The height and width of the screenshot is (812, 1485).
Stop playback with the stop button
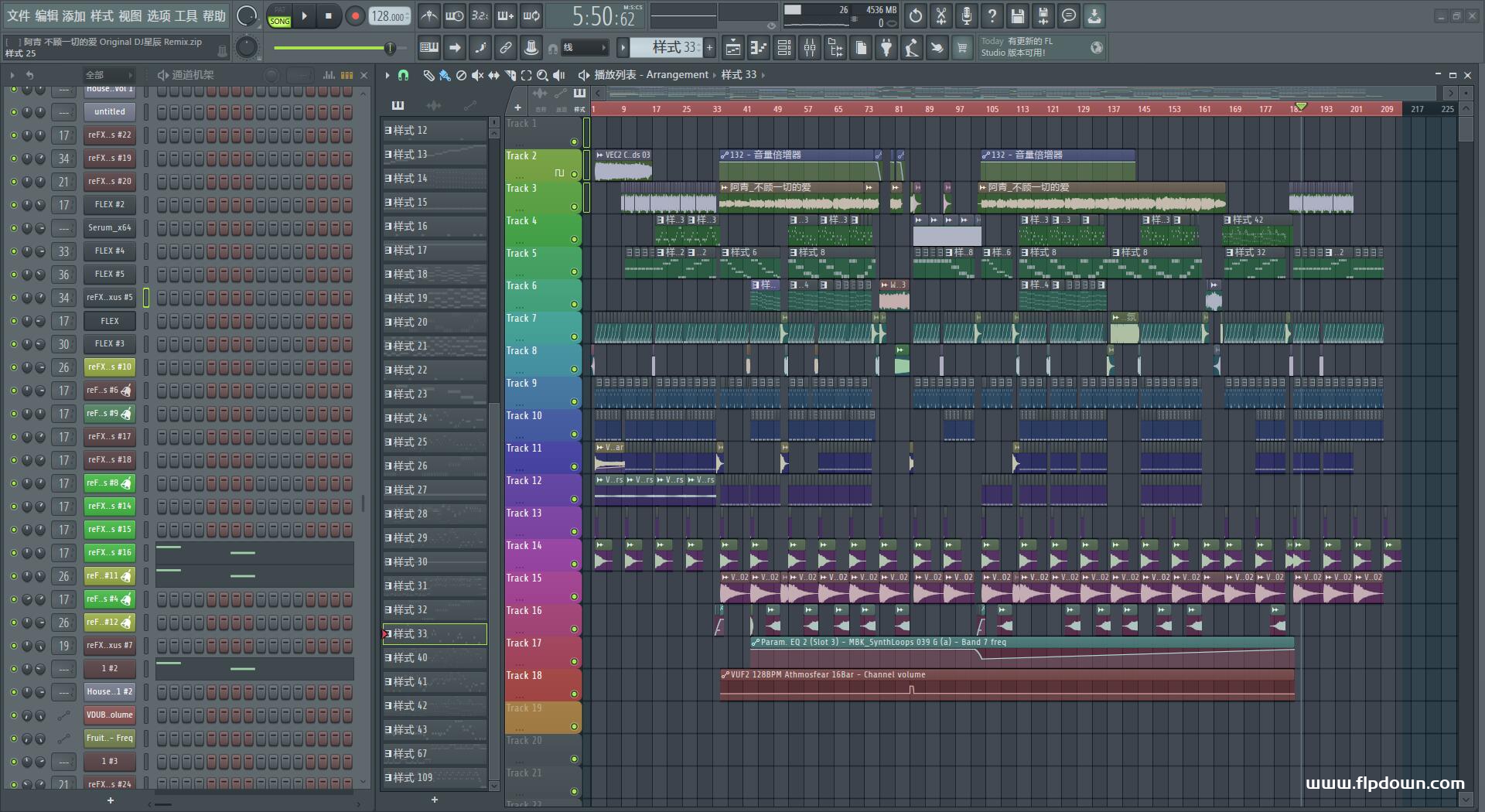pyautogui.click(x=329, y=15)
